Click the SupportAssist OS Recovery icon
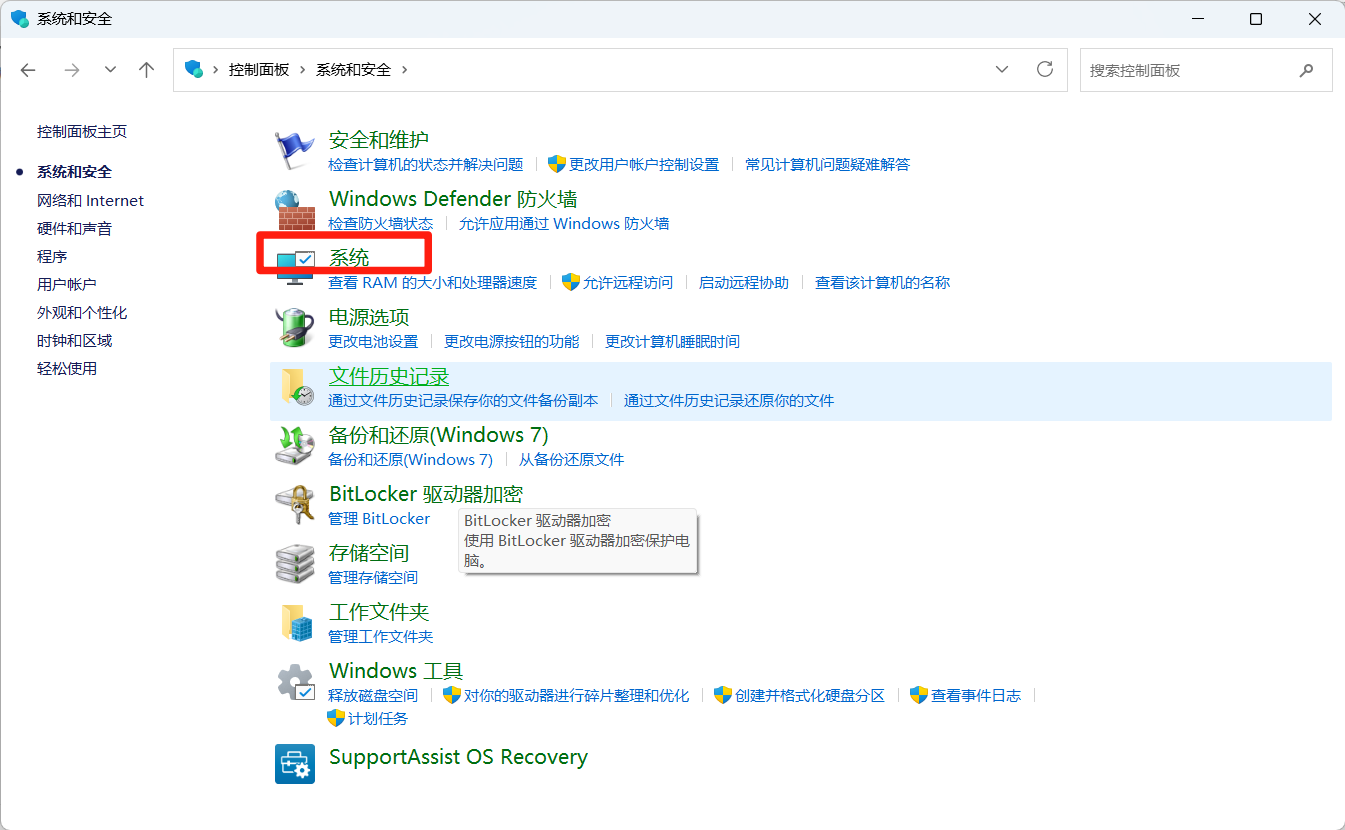The height and width of the screenshot is (830, 1345). 294,764
